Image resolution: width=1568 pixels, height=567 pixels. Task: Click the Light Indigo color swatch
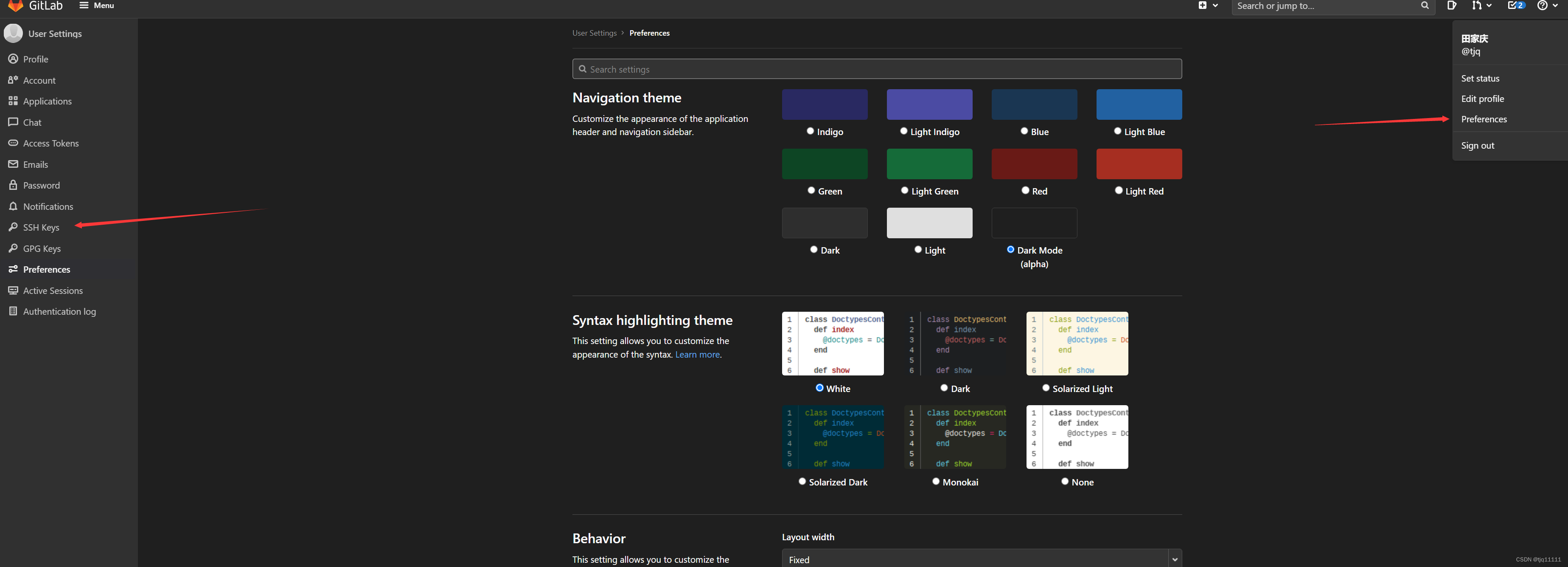pos(929,104)
